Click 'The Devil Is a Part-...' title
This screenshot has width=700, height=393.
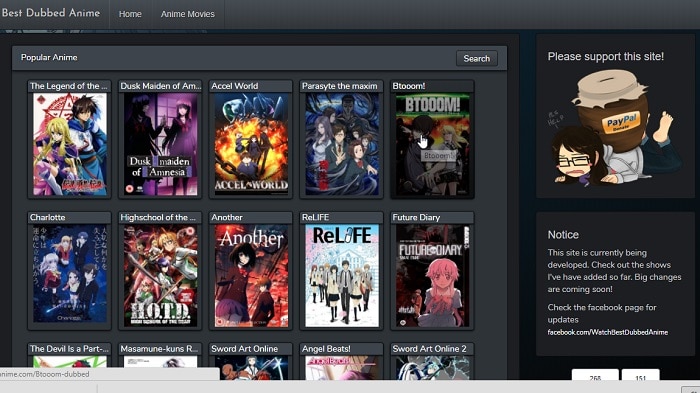click(x=69, y=349)
